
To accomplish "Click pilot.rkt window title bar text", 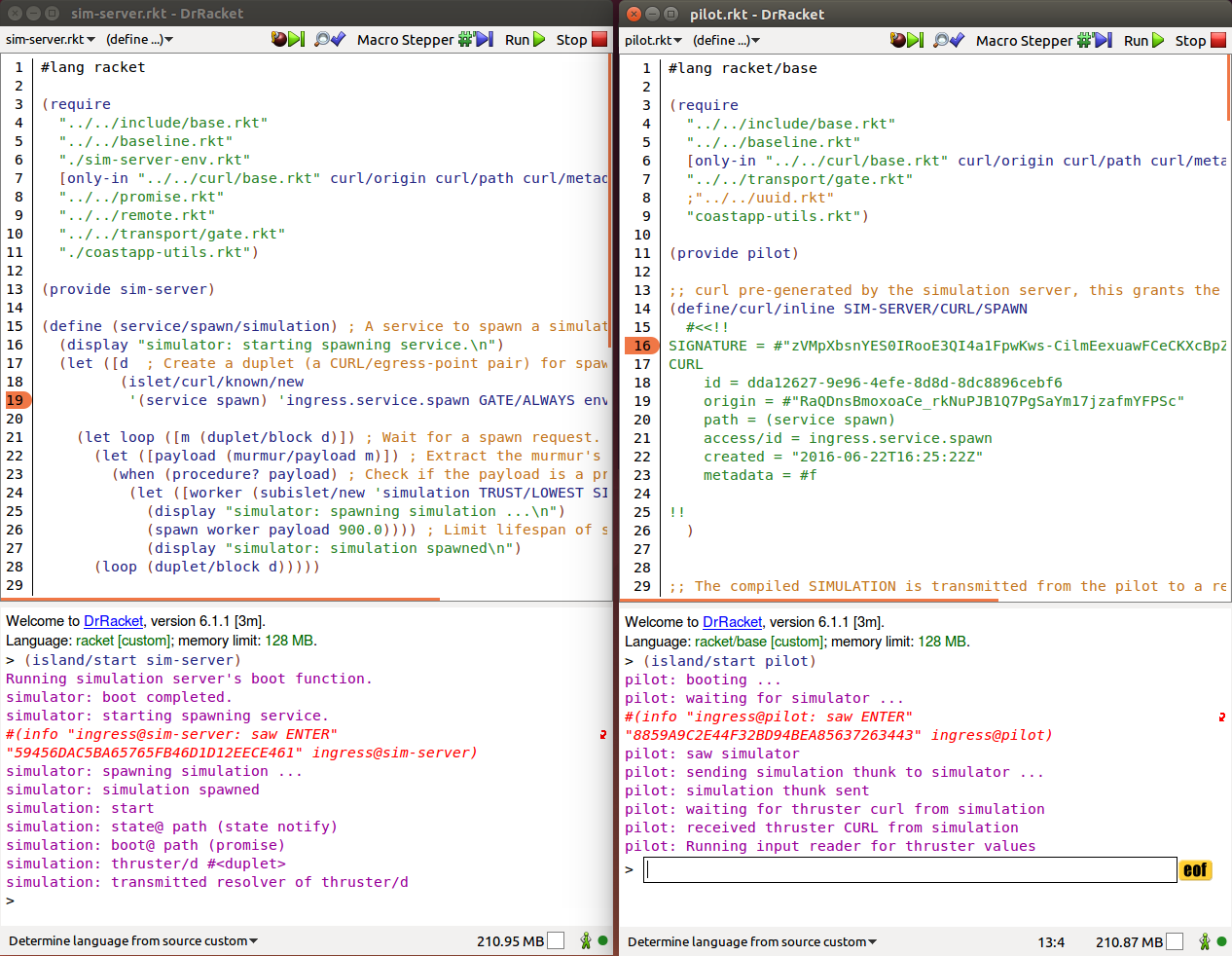I will (x=757, y=14).
